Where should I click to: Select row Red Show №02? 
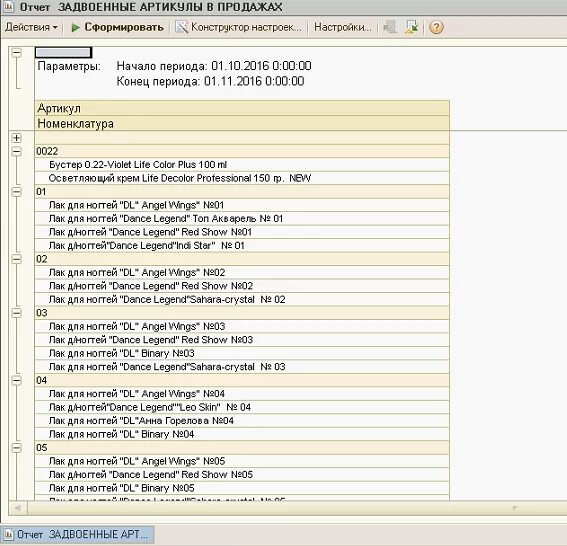(242, 286)
